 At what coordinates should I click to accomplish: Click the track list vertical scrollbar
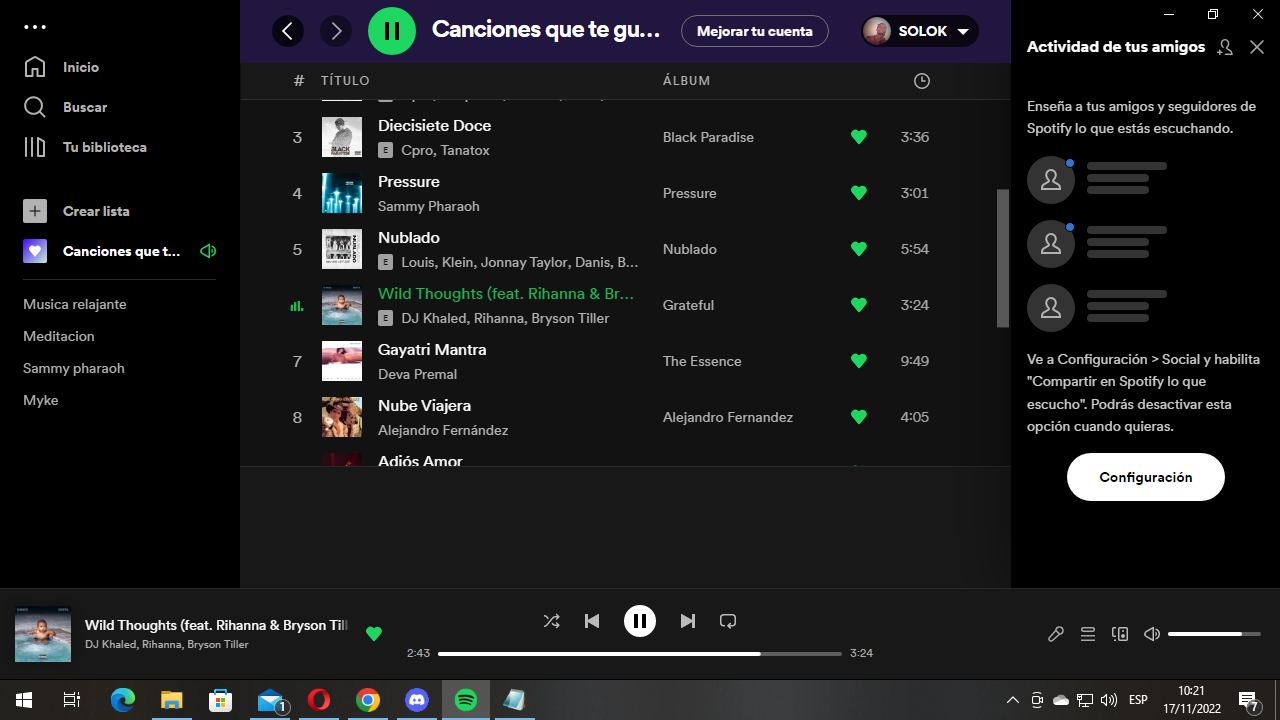tap(1003, 258)
